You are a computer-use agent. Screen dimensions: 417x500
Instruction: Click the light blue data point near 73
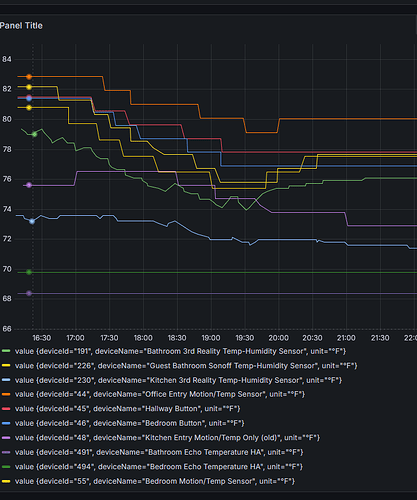pos(32,221)
